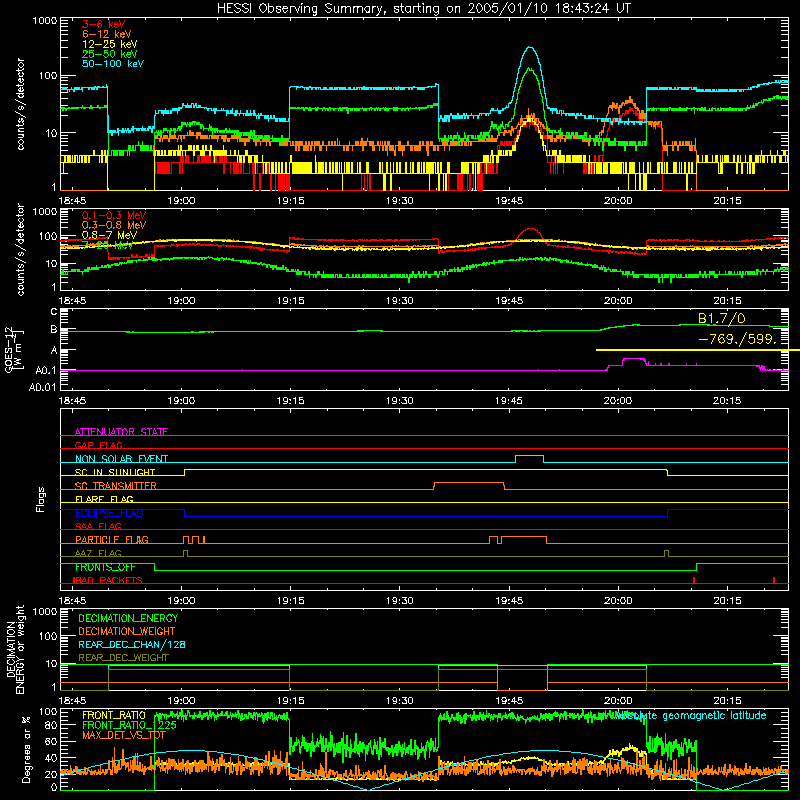Click the magenta GOES step-up near 20:01
The width and height of the screenshot is (800, 800).
634,359
